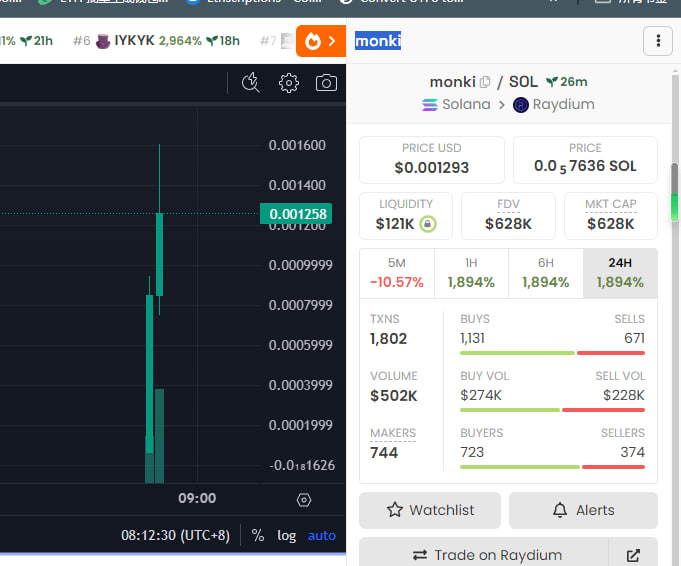This screenshot has height=566, width=681.
Task: Toggle auto scale on chart
Action: [x=321, y=536]
